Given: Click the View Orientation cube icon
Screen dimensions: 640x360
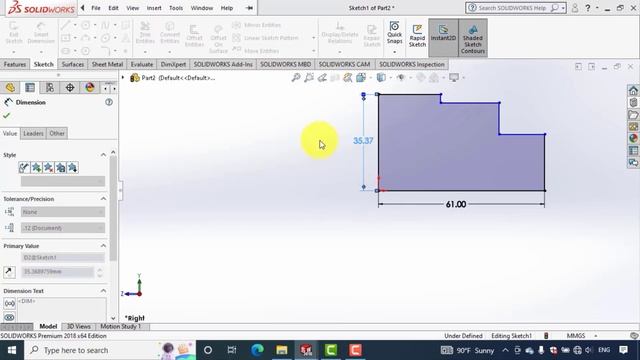Looking at the screenshot, I should click(x=361, y=77).
